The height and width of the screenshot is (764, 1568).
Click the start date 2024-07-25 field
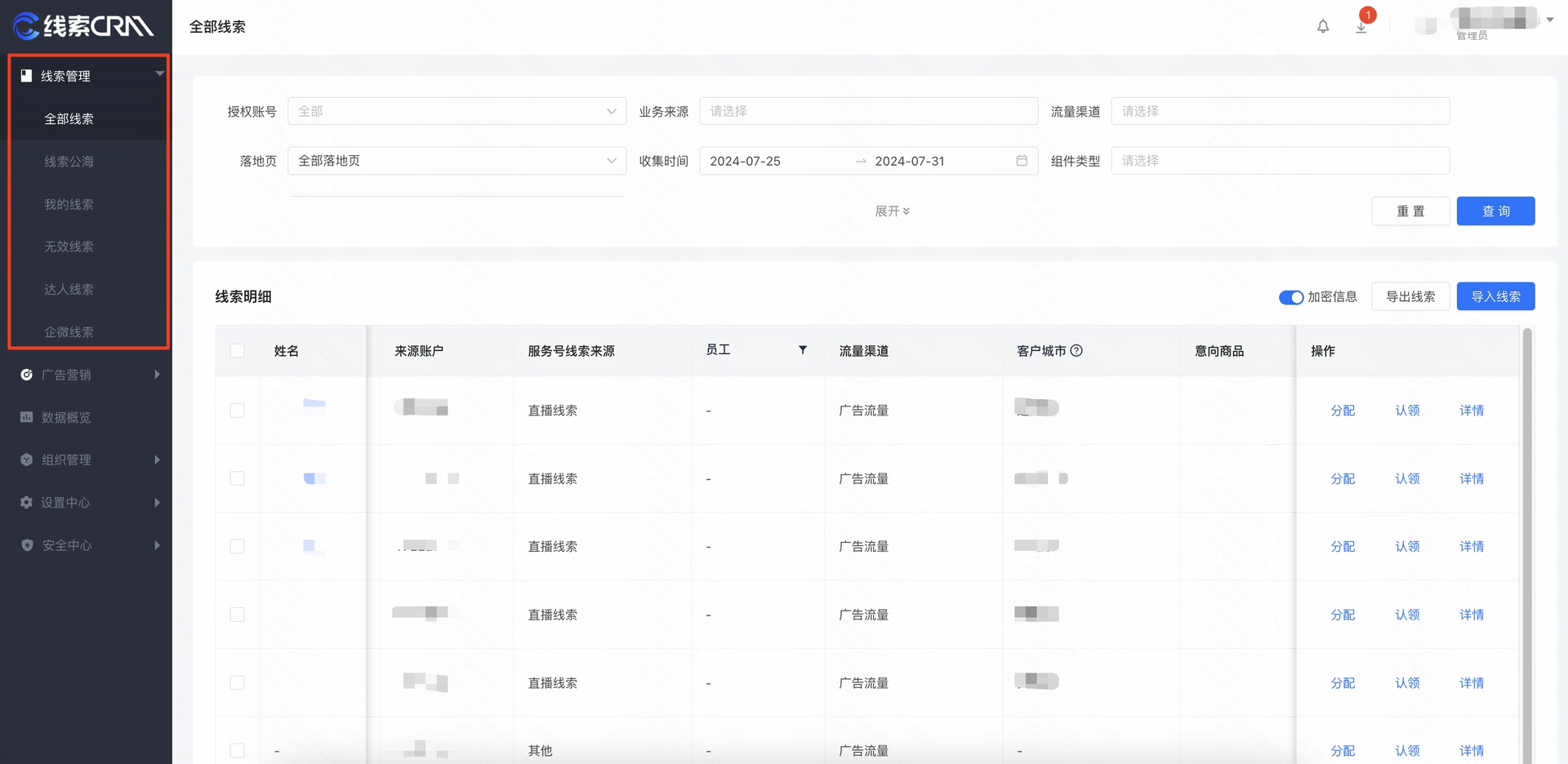(x=745, y=161)
